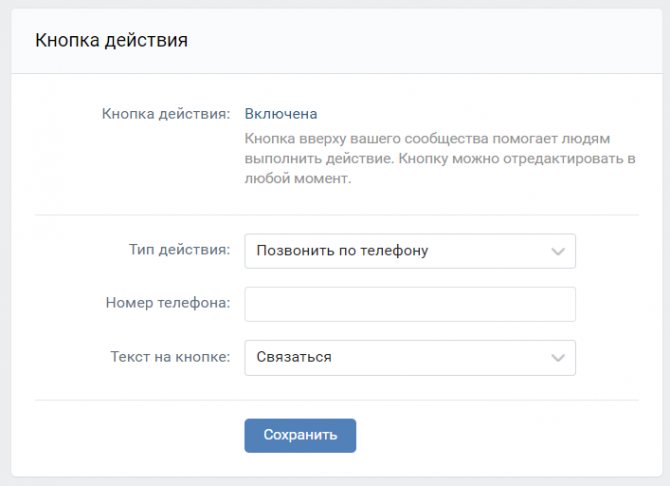Select the 'Кнопка действия' panel heading text
The width and height of the screenshot is (670, 486).
(x=111, y=40)
